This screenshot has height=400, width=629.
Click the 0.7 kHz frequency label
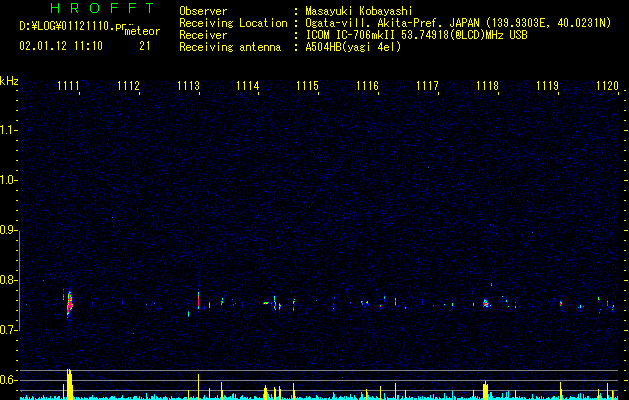(9, 330)
